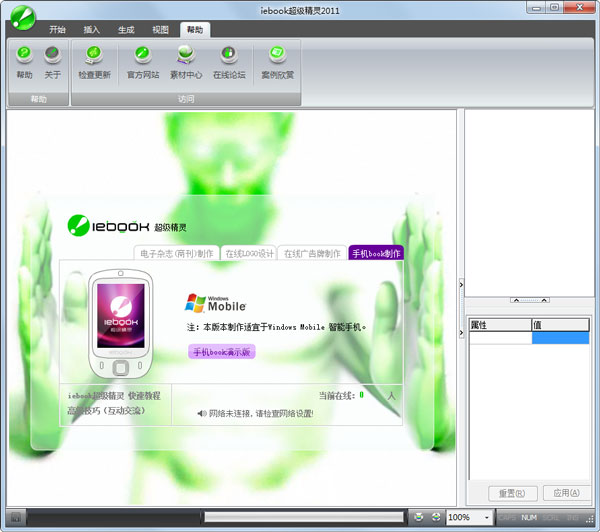Open the 电子杂志(商刊)制作 tab
This screenshot has height=532, width=600.
[x=177, y=253]
